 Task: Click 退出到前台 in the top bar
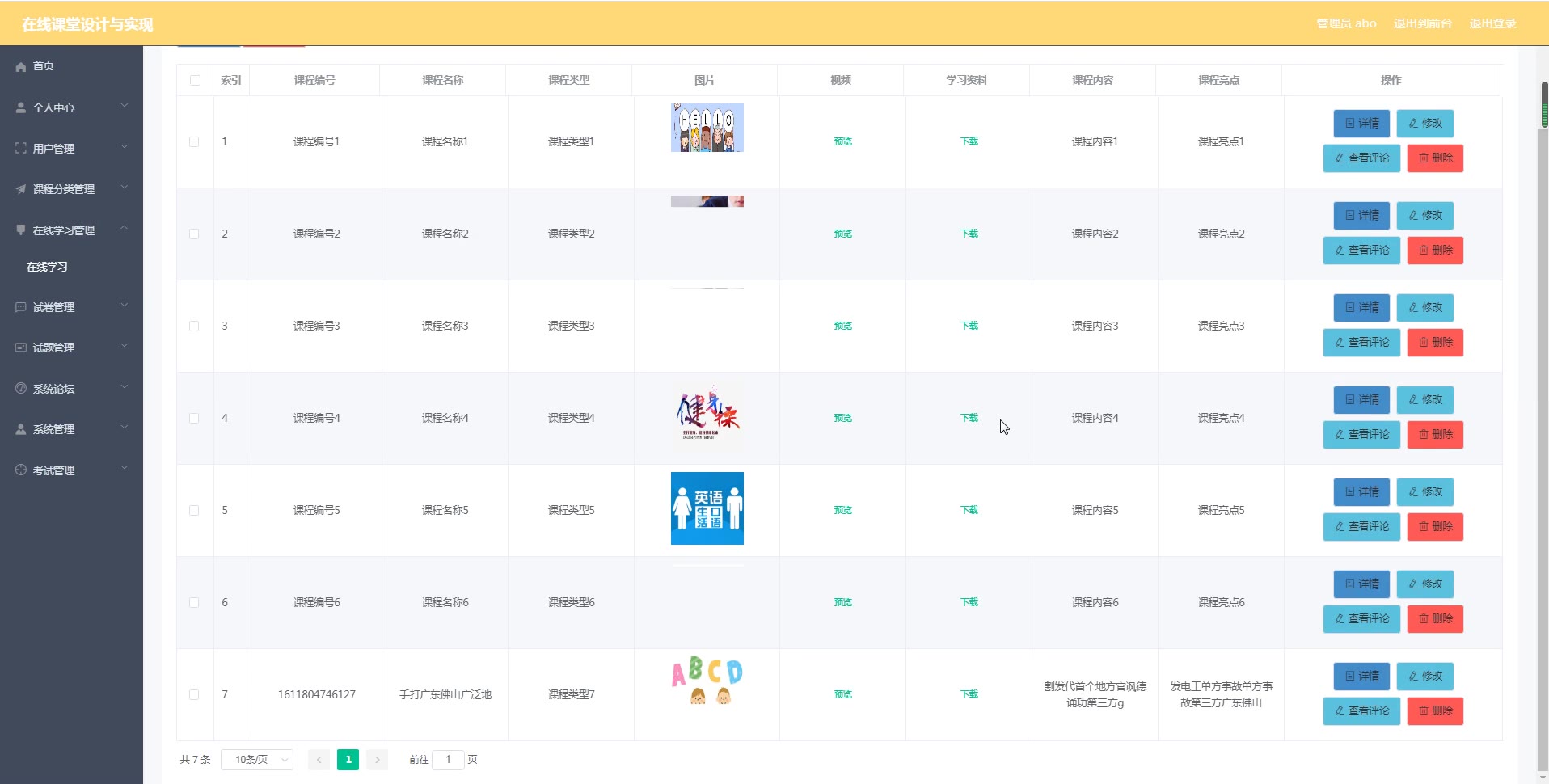(x=1422, y=23)
